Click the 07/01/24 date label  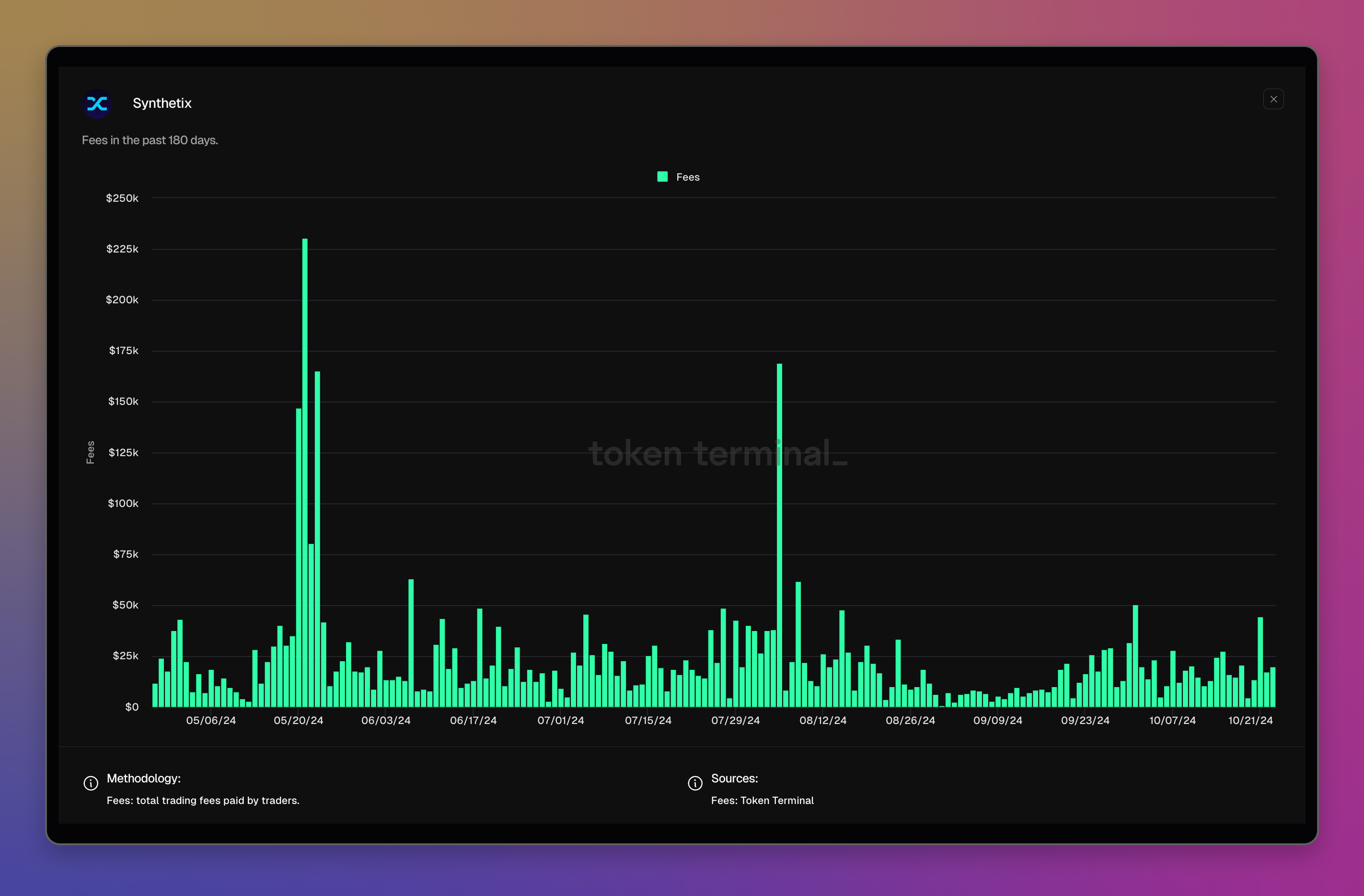[x=560, y=720]
